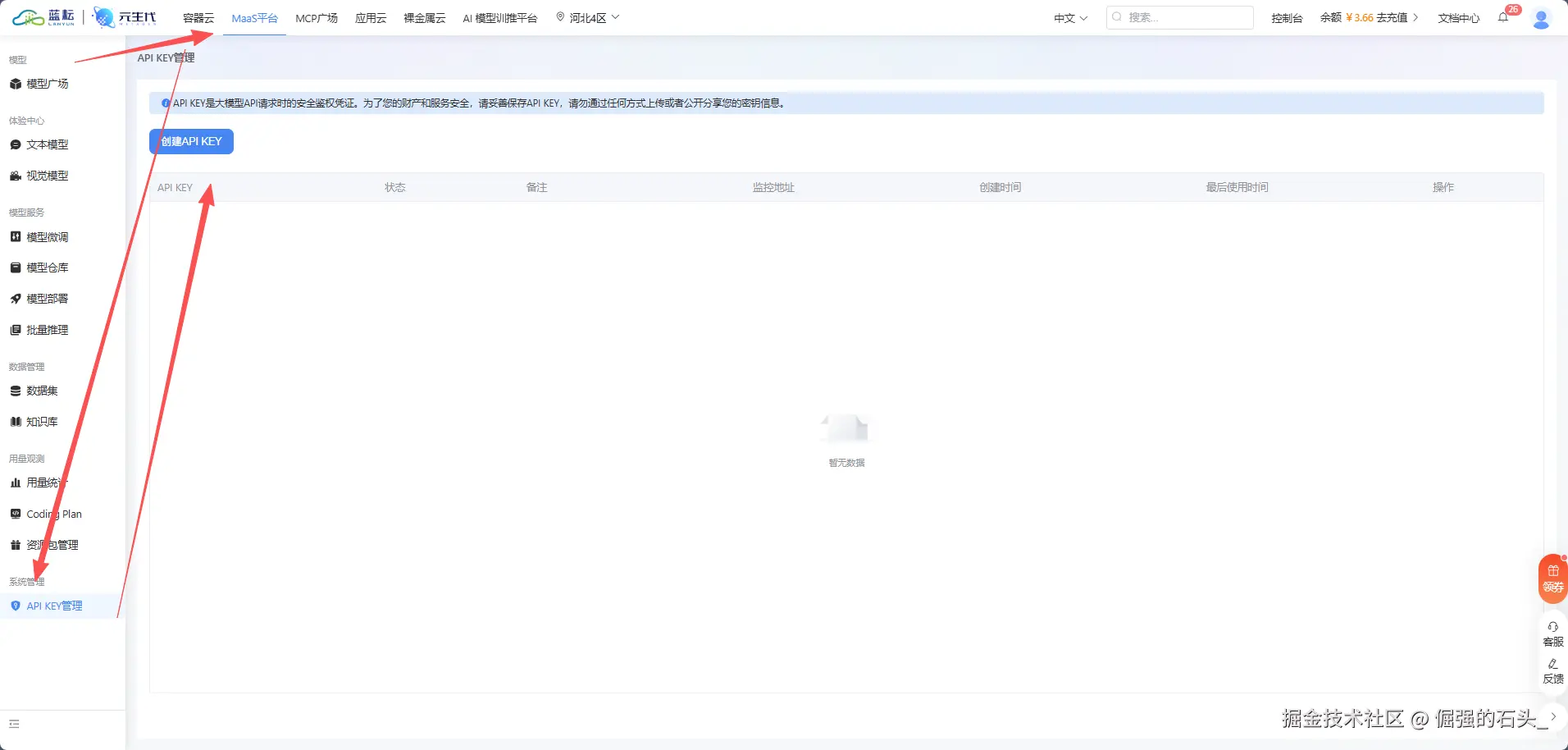Click the API KEY security notice text

pyautogui.click(x=479, y=103)
